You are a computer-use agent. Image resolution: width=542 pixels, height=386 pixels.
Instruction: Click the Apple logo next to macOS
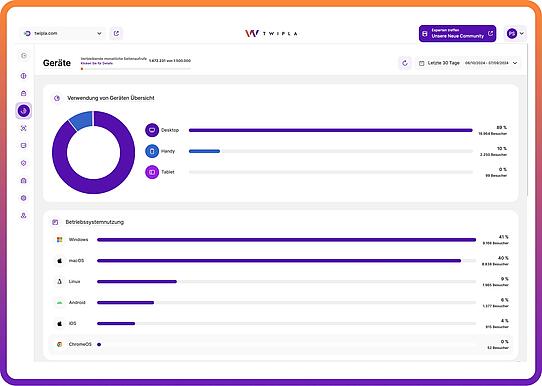[59, 261]
